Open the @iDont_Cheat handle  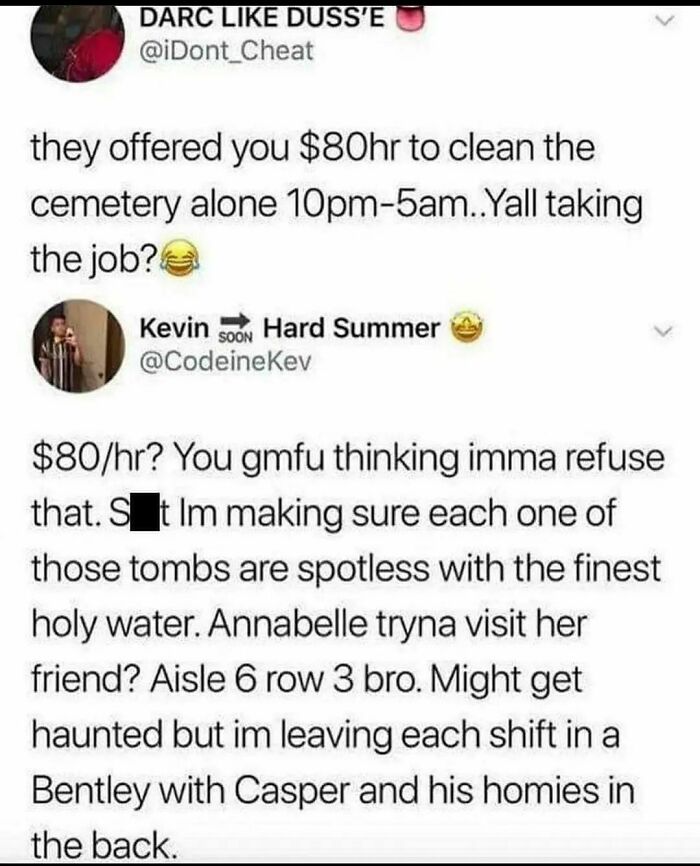227,51
